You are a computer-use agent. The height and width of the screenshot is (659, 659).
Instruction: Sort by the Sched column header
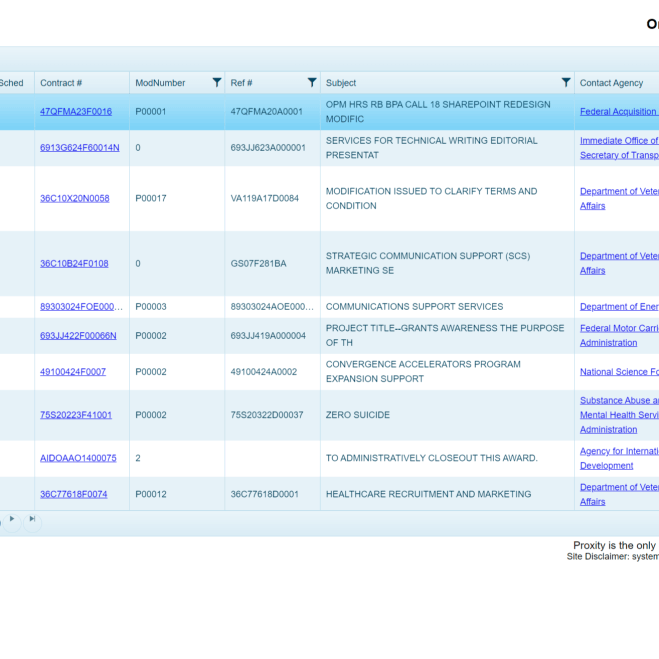tap(11, 83)
